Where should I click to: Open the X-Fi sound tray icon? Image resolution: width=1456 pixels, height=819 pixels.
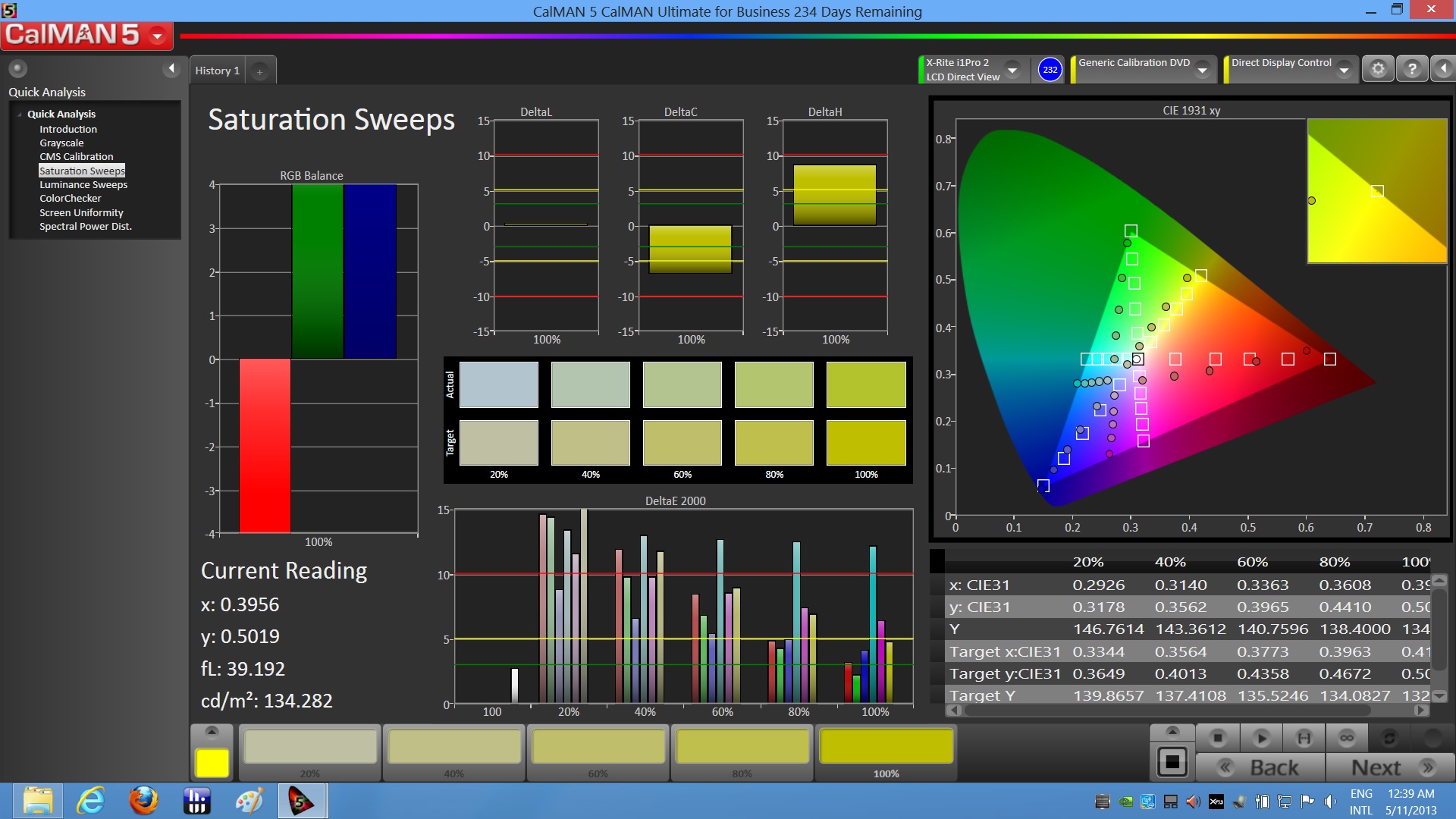click(1216, 802)
